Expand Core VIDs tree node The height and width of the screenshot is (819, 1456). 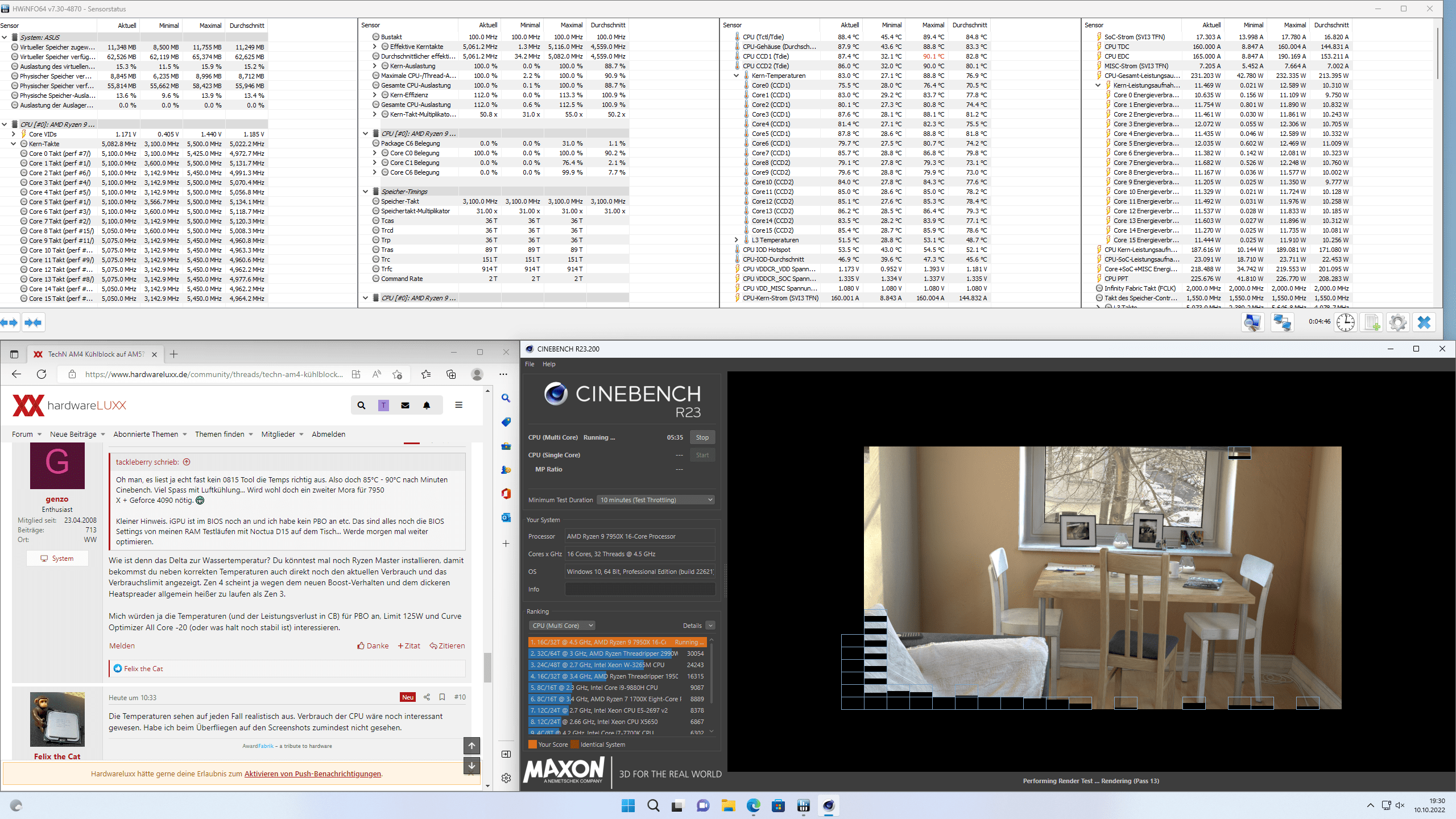14,134
